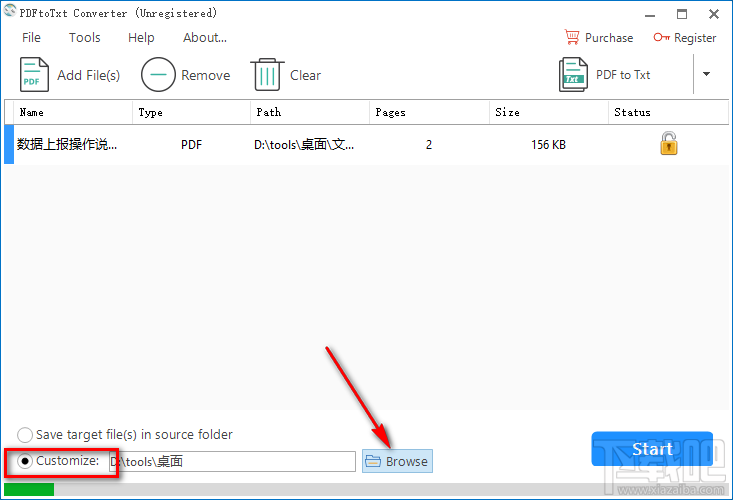This screenshot has width=733, height=500.
Task: Maximize the PDFtoTxt Converter window
Action: 682,14
